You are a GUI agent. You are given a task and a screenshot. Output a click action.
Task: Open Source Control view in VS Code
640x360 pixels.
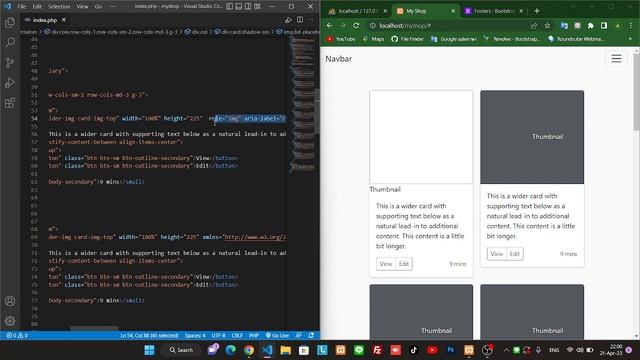[x=10, y=62]
